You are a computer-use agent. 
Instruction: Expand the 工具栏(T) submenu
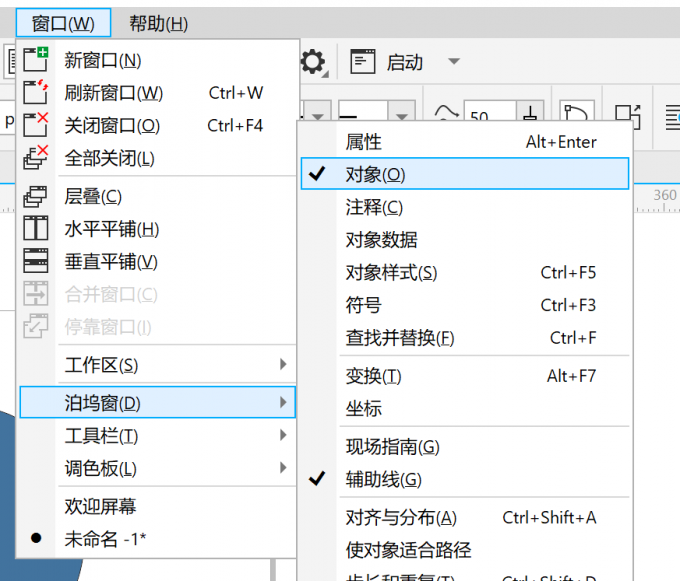(158, 435)
